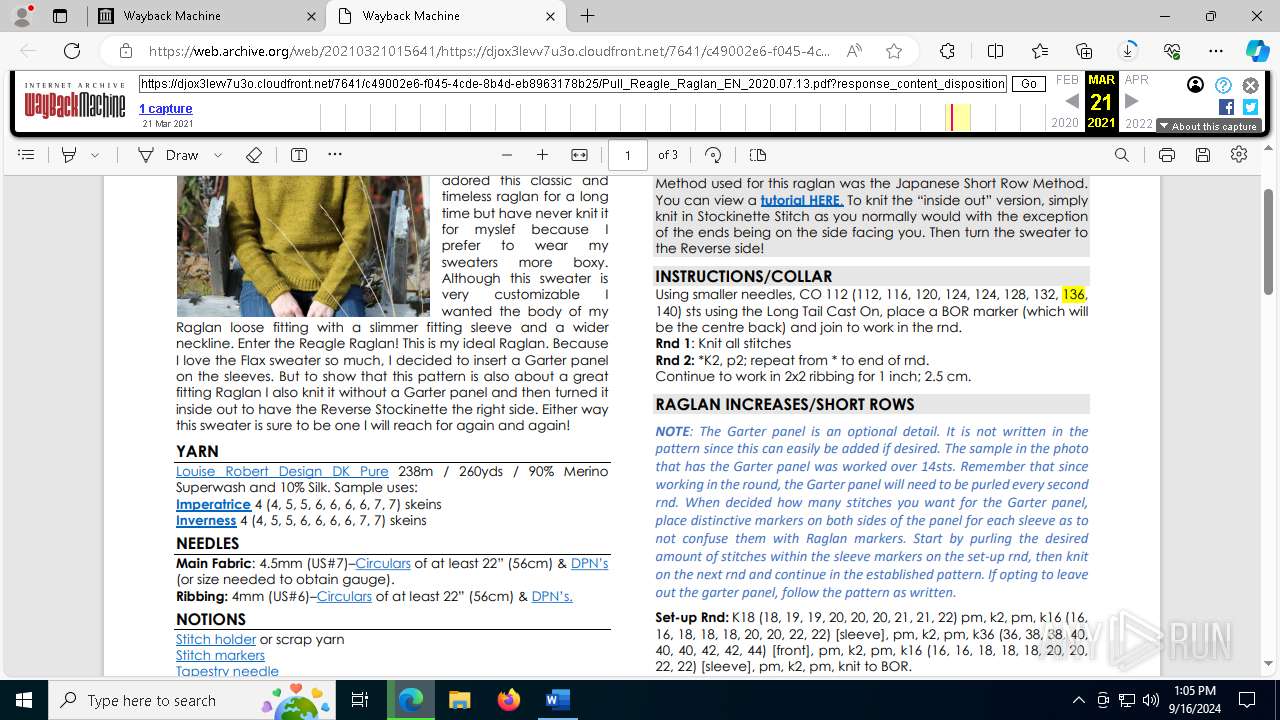Open 'Louise Robert Design DK Pure' link
Screen dimensions: 1280x720
[x=282, y=471]
